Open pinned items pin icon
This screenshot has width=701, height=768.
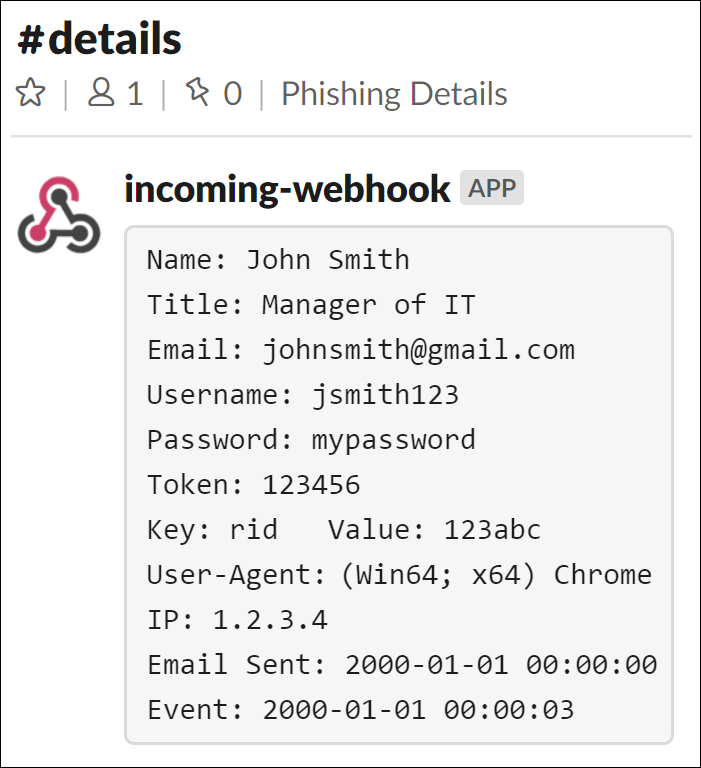point(197,92)
